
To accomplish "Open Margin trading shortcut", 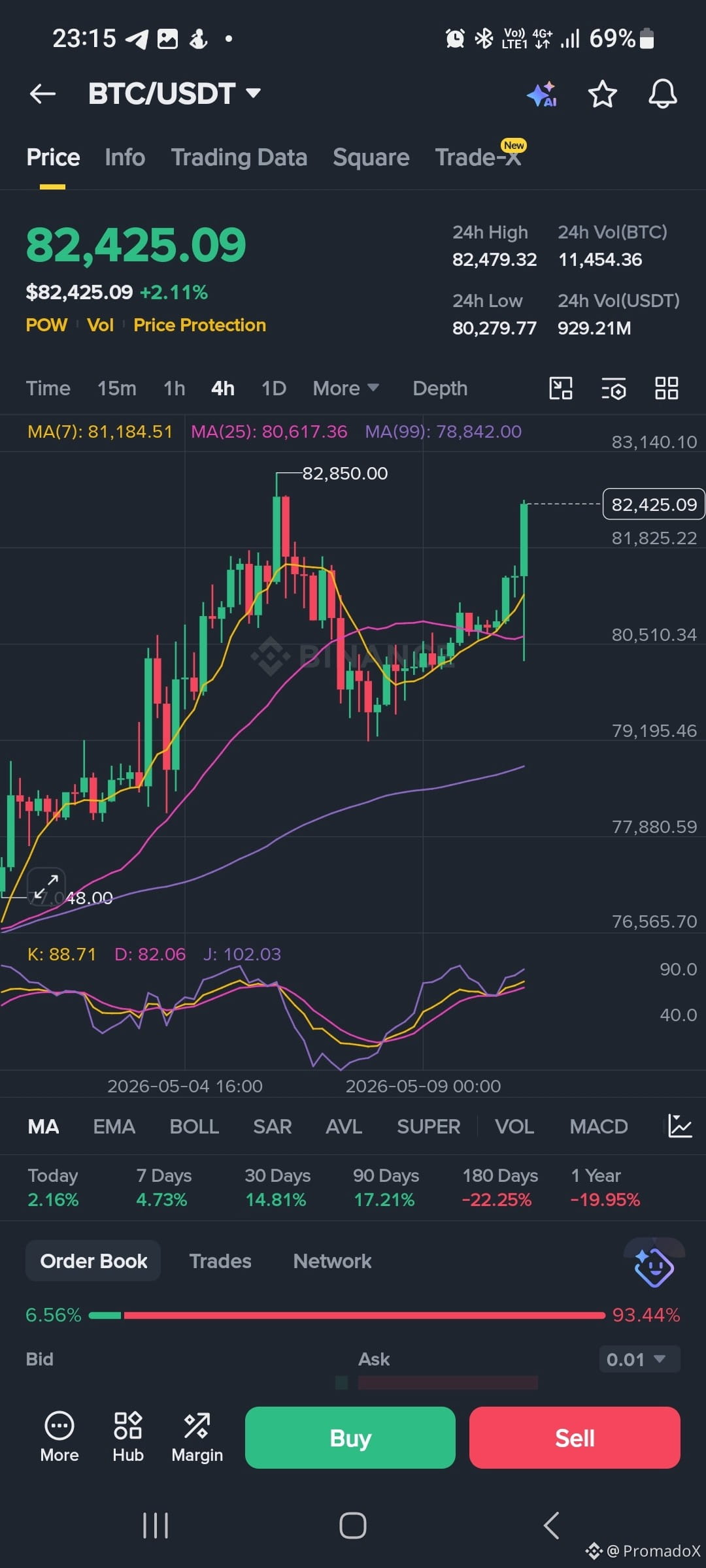I will pos(197,1437).
